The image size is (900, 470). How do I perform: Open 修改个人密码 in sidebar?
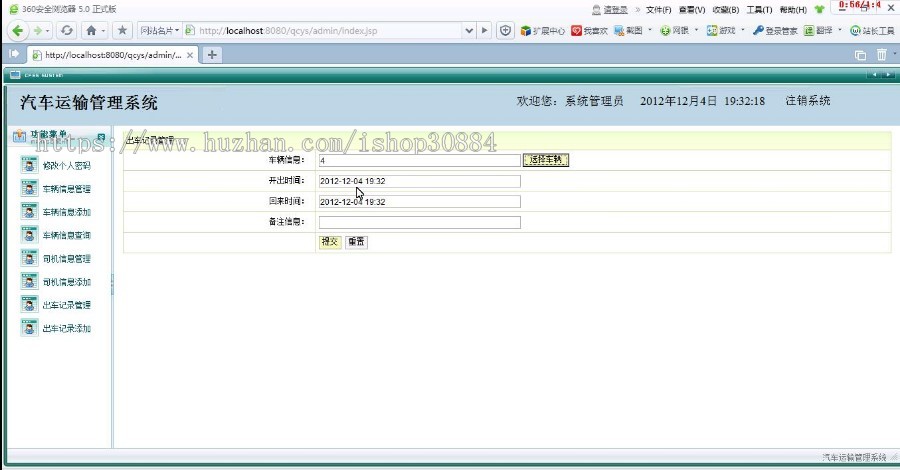(56, 165)
